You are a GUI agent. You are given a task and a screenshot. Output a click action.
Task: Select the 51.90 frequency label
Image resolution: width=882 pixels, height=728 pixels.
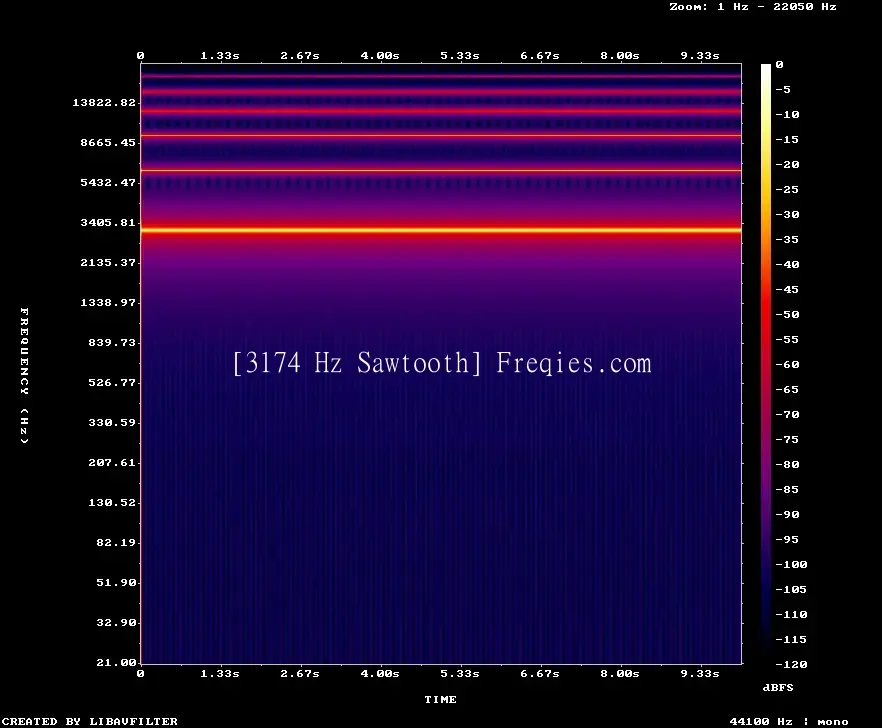coord(116,582)
